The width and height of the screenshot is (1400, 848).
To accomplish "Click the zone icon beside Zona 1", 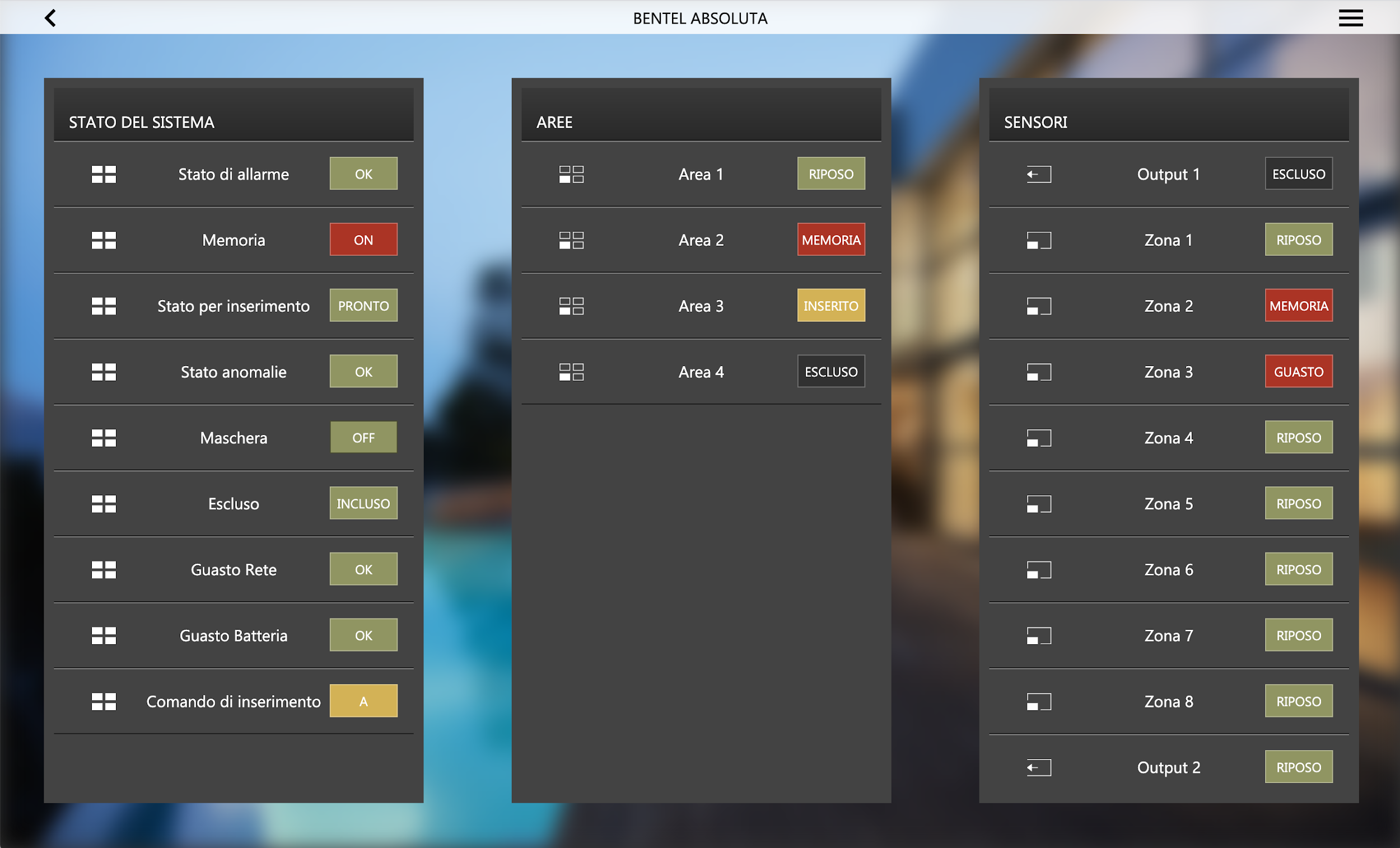I will point(1039,240).
